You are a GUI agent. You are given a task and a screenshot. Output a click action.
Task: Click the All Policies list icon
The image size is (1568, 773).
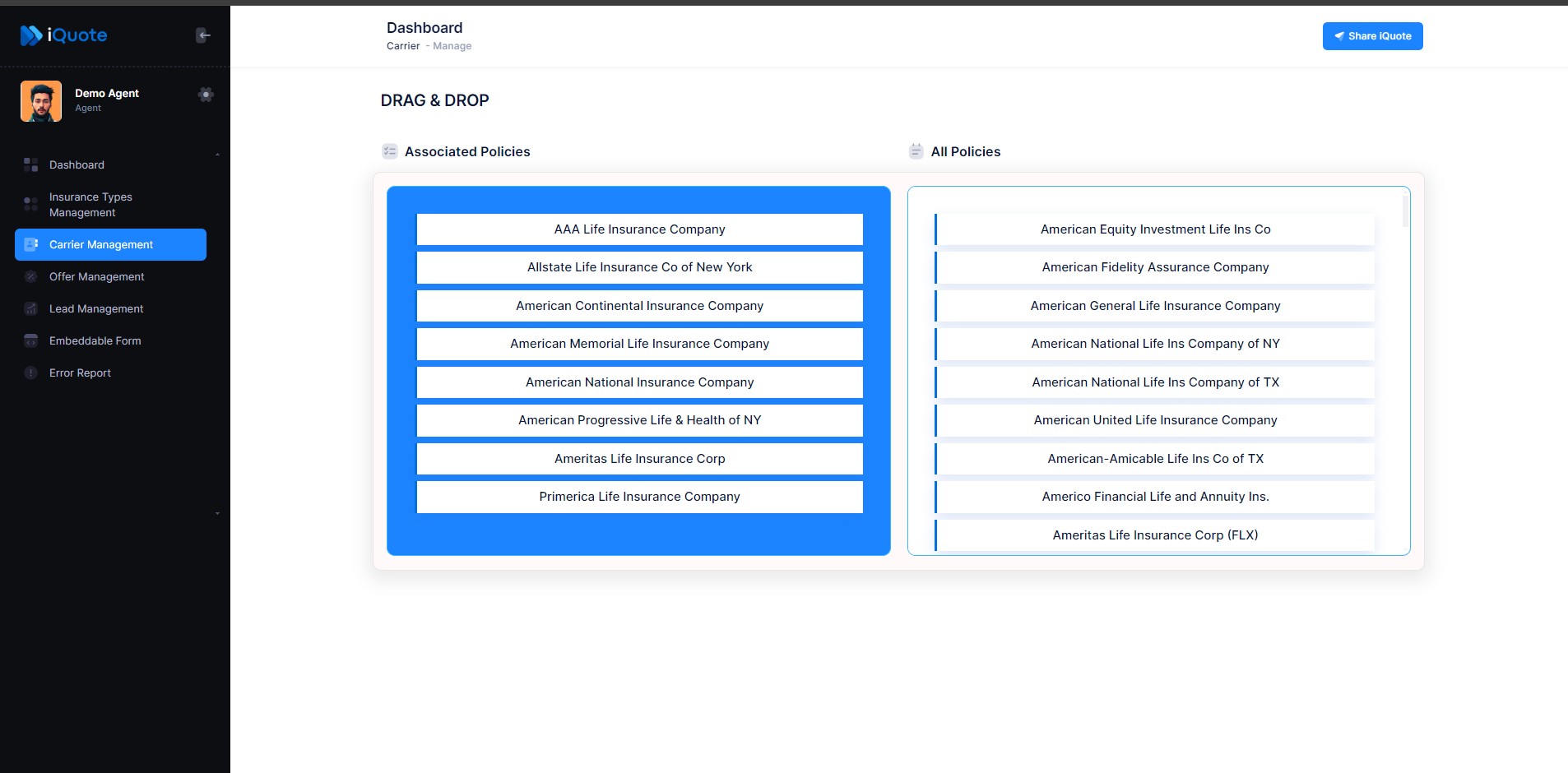(x=916, y=151)
